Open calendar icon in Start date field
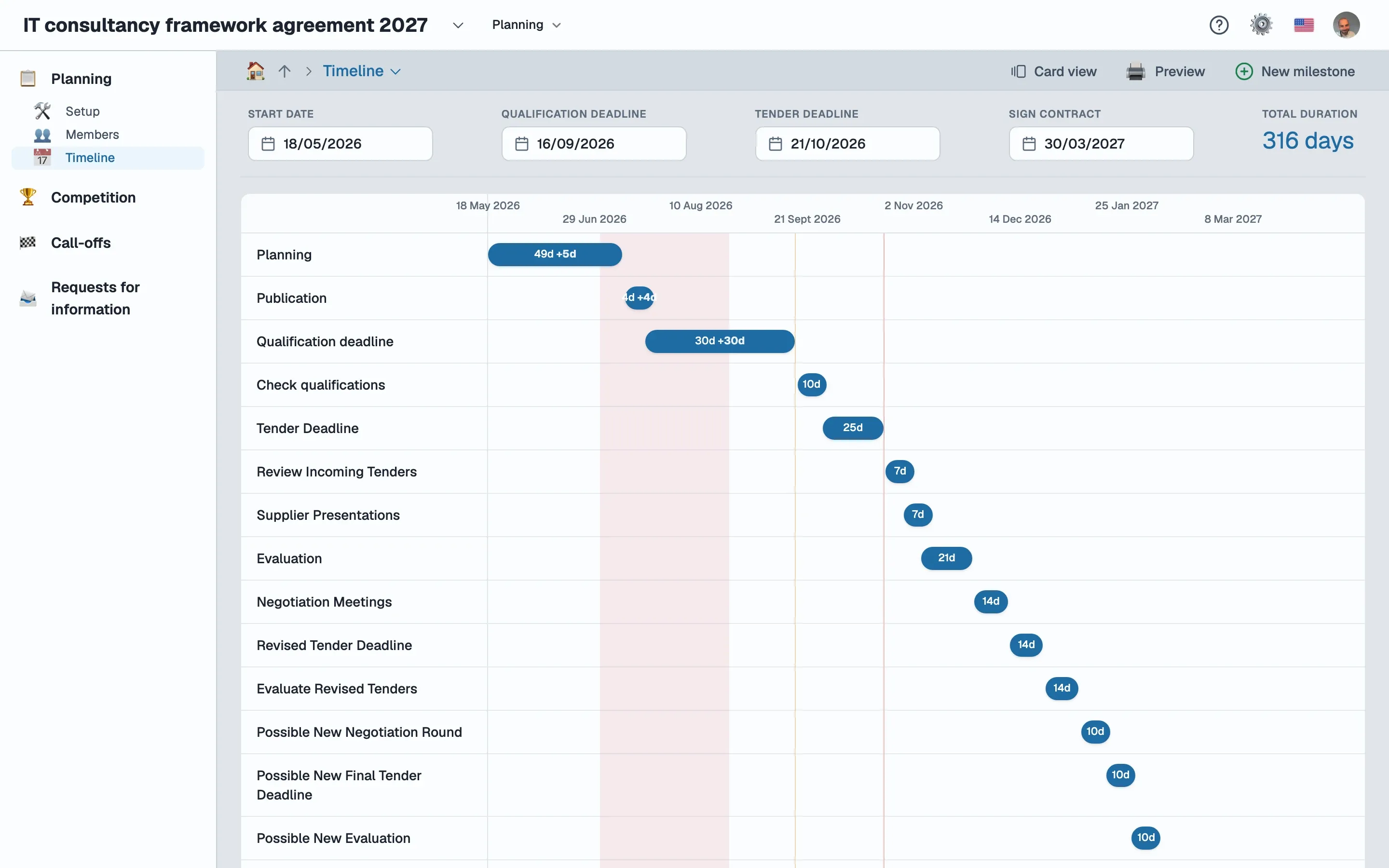The width and height of the screenshot is (1389, 868). point(268,144)
